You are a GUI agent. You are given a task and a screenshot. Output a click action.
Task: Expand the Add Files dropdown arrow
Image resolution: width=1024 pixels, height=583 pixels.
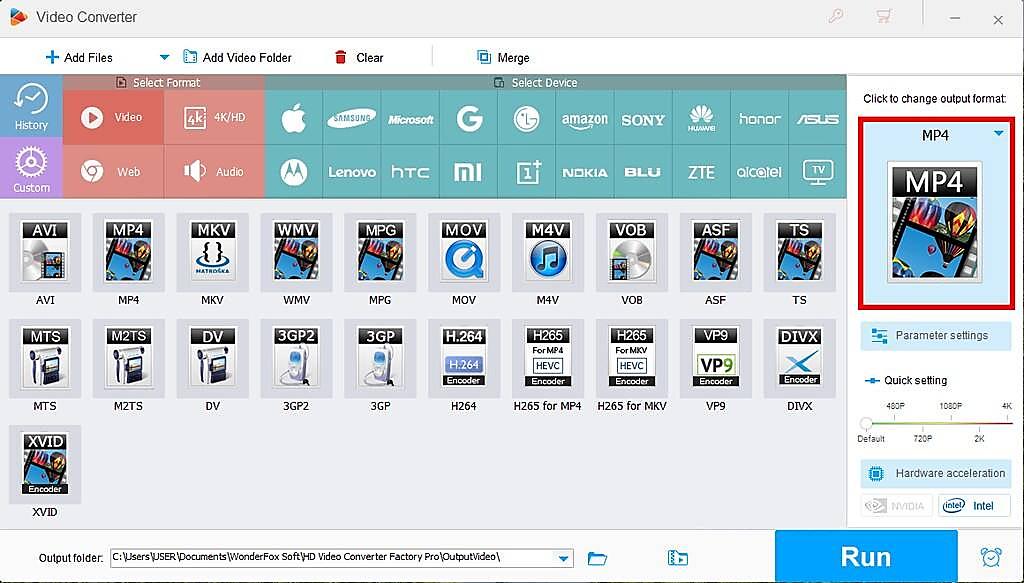[165, 57]
